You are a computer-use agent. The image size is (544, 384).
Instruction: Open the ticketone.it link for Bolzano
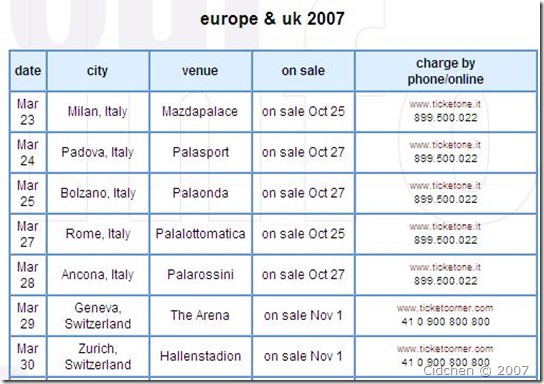[445, 186]
